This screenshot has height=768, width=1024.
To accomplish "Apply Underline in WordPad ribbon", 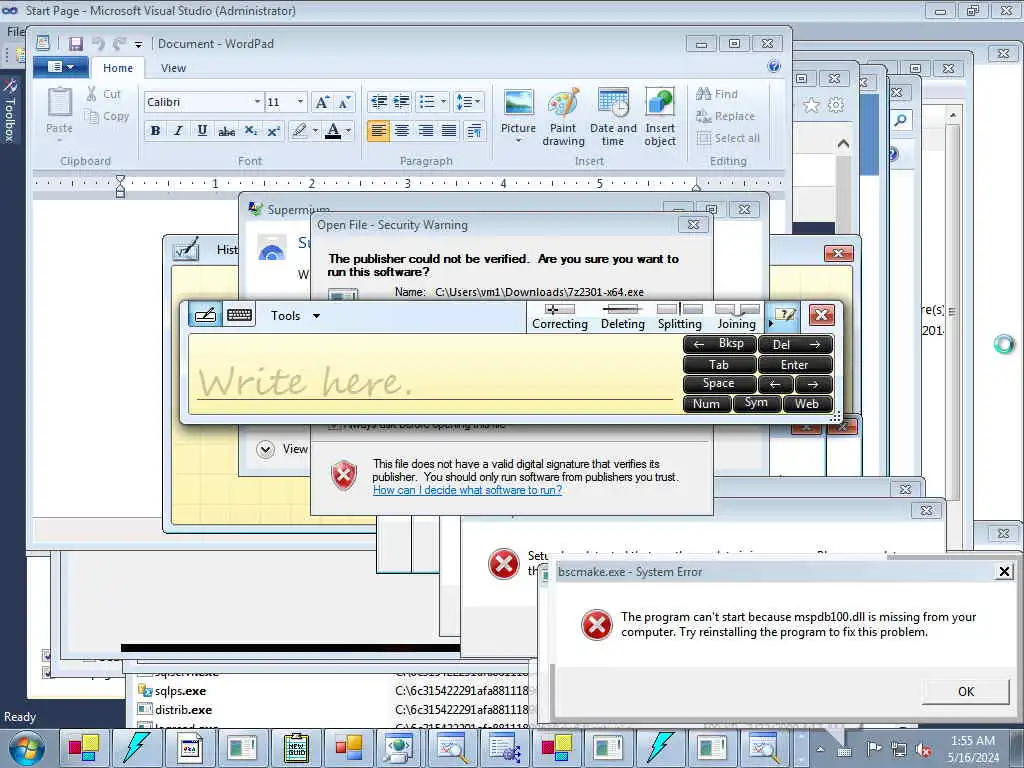I will point(202,131).
